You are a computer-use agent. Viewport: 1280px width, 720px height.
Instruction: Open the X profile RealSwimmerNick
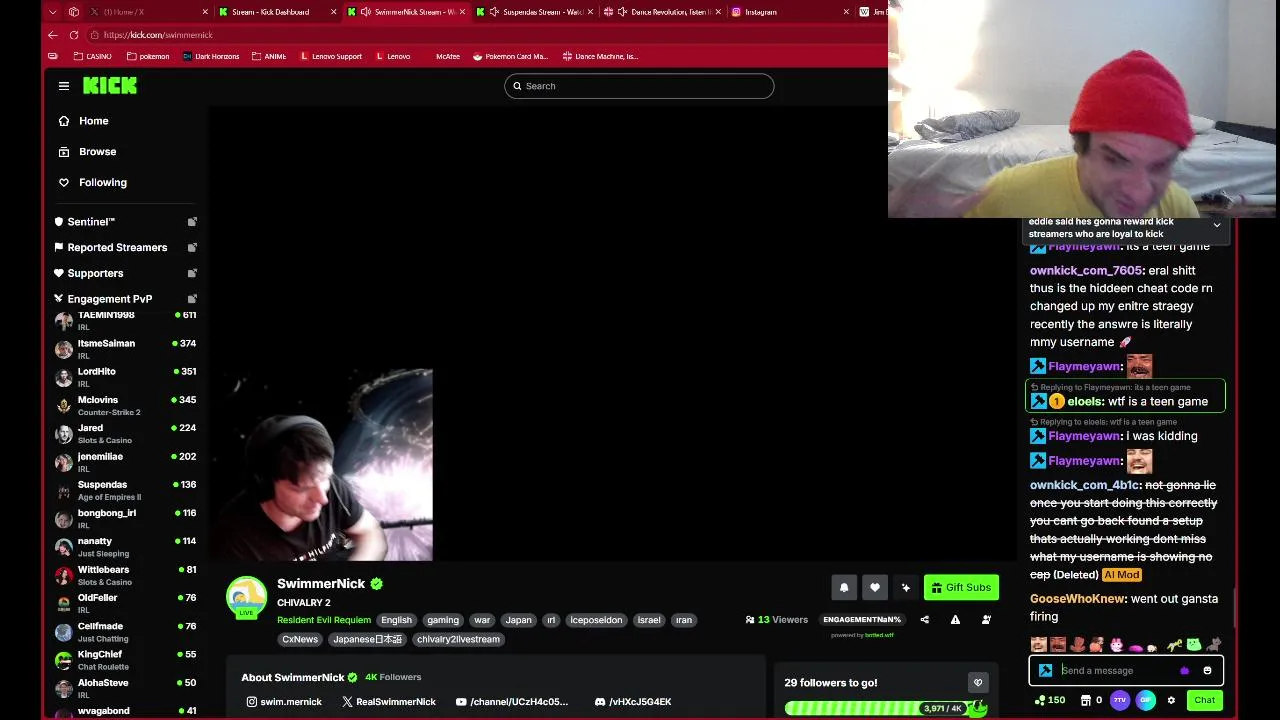tap(389, 702)
